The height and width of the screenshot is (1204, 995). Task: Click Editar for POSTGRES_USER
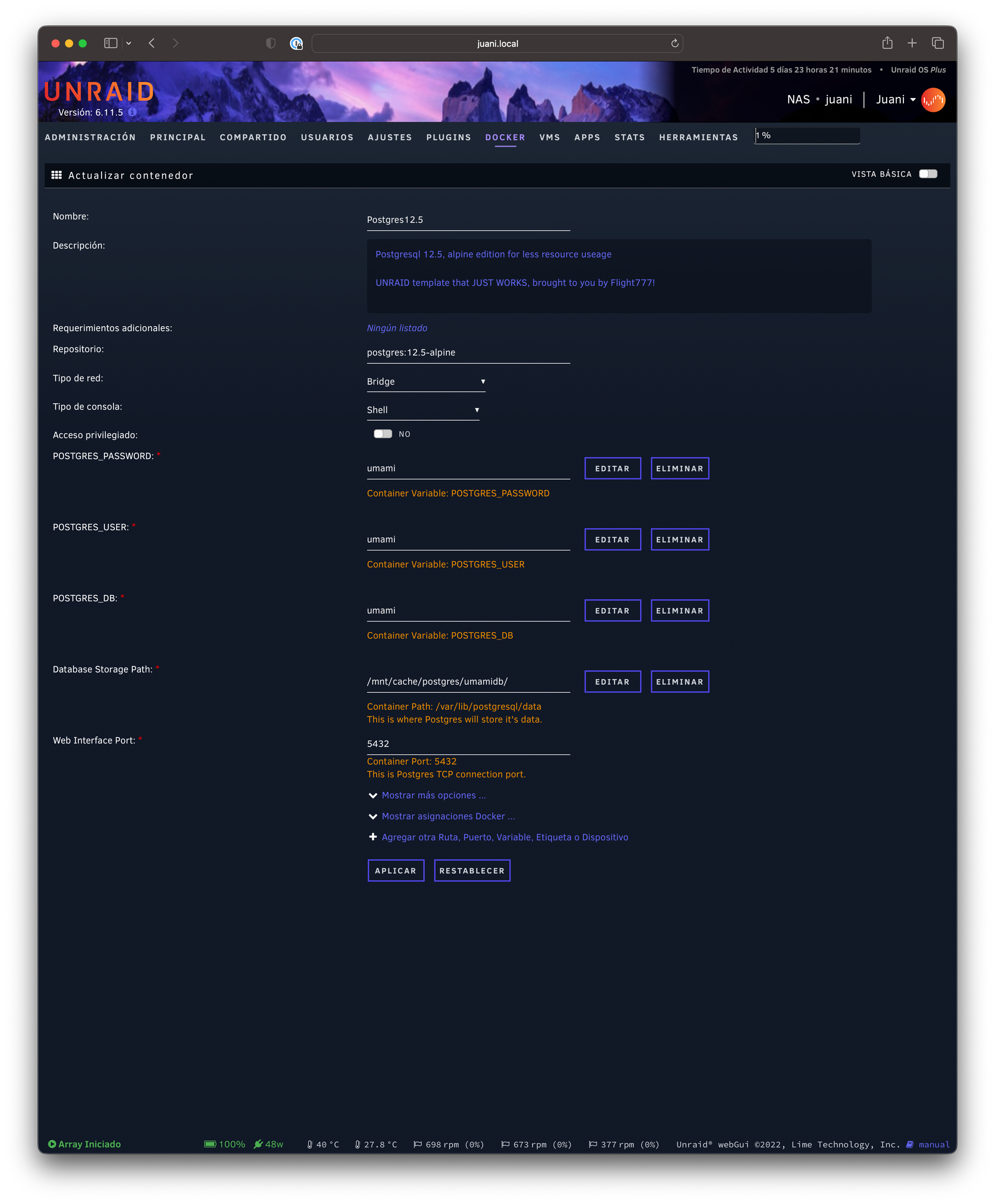[x=613, y=540]
